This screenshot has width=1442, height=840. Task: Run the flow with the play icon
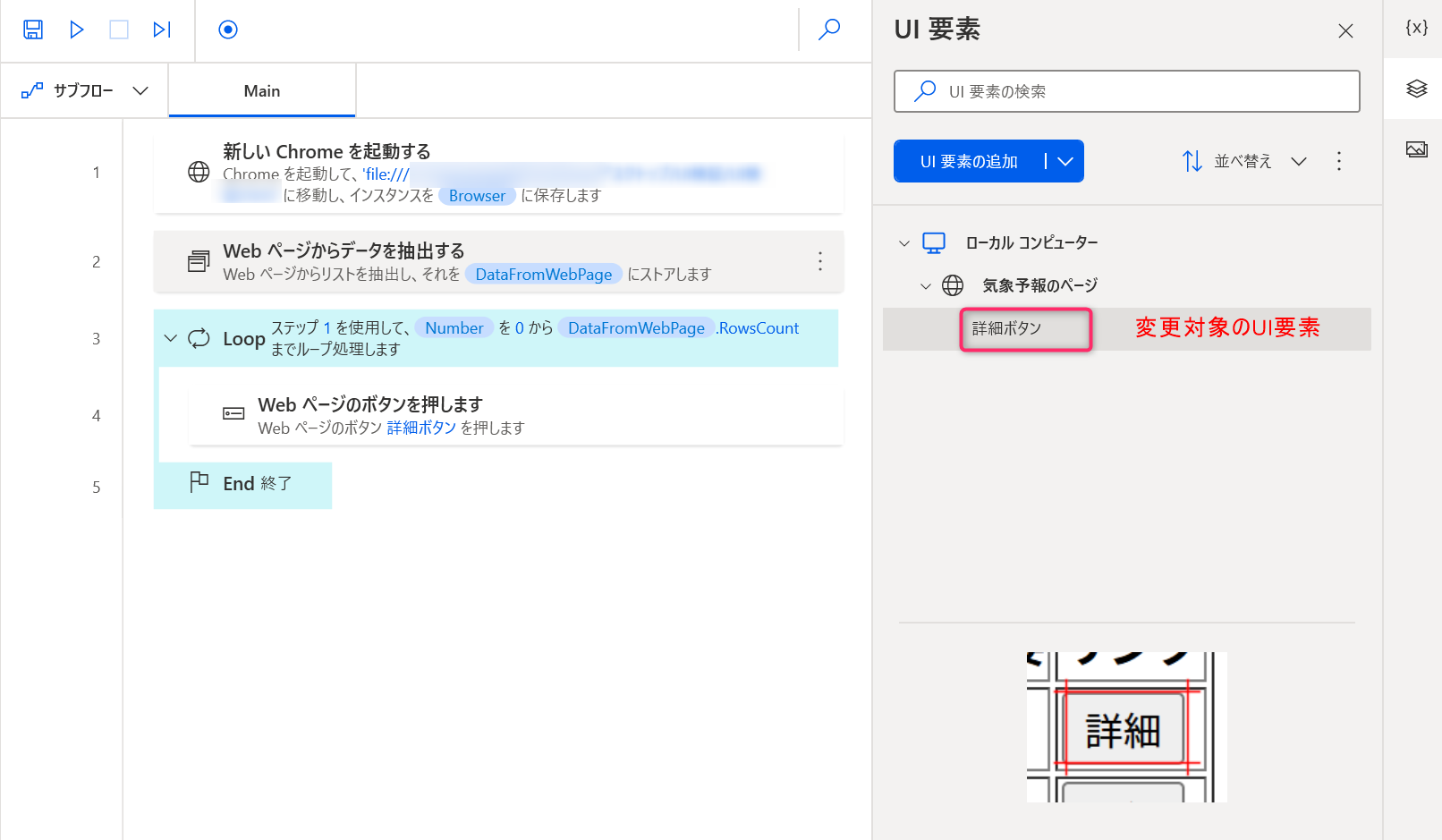77,30
